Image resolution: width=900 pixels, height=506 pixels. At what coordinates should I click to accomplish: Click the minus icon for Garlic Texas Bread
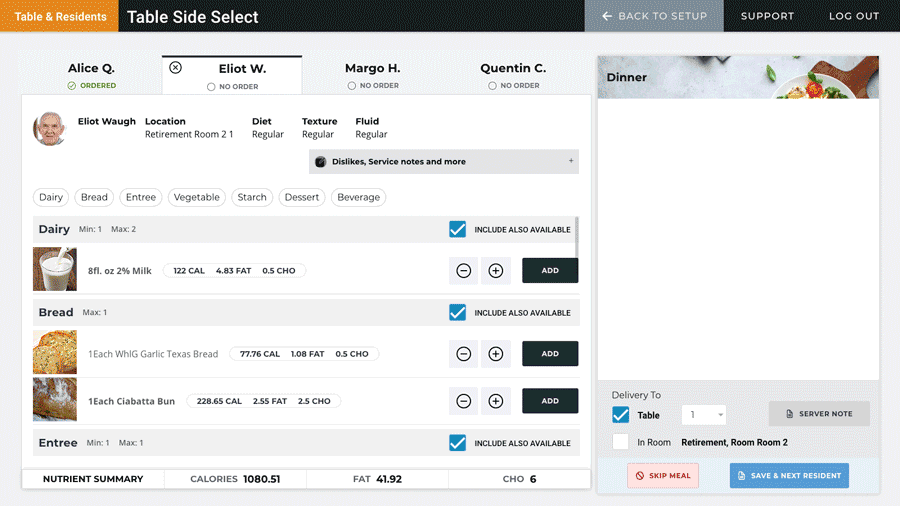[464, 354]
